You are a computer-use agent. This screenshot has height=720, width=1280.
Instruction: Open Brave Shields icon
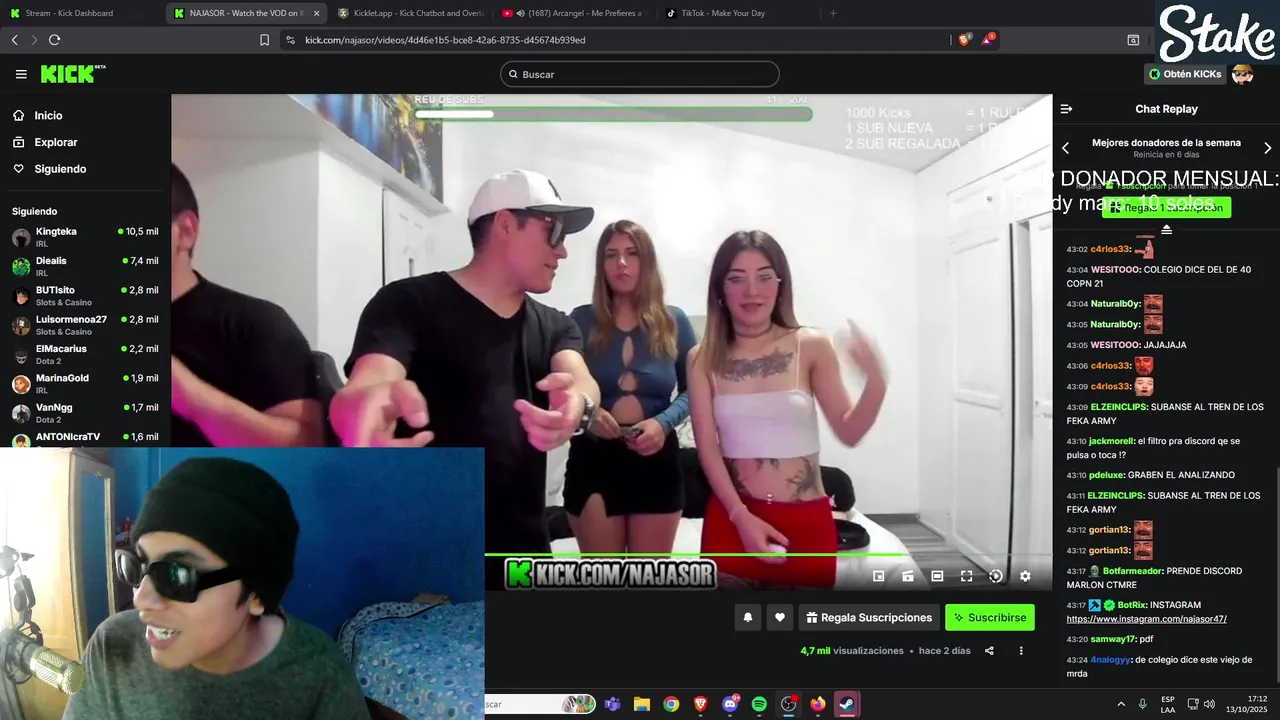[x=964, y=40]
